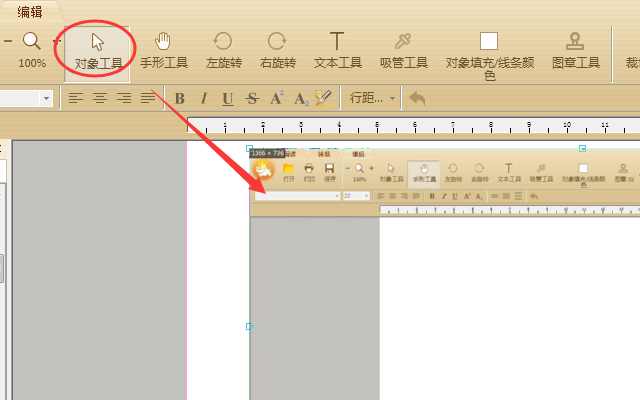Select the 对象工具 arrow tool

click(98, 52)
